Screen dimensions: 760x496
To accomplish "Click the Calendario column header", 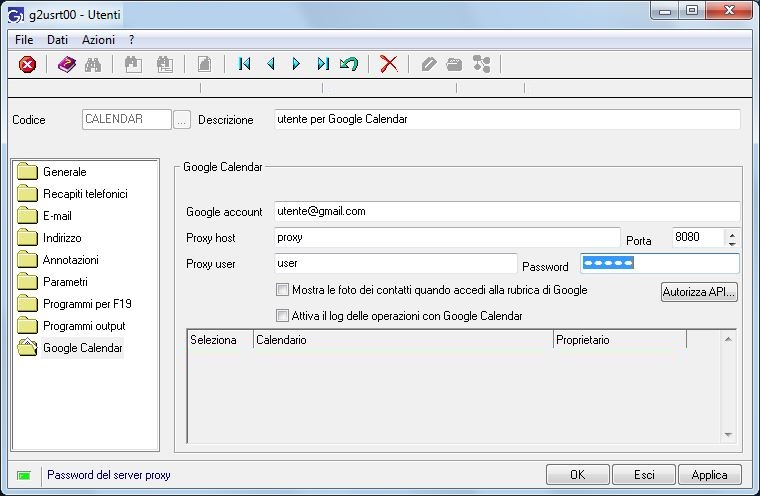I will coord(403,340).
